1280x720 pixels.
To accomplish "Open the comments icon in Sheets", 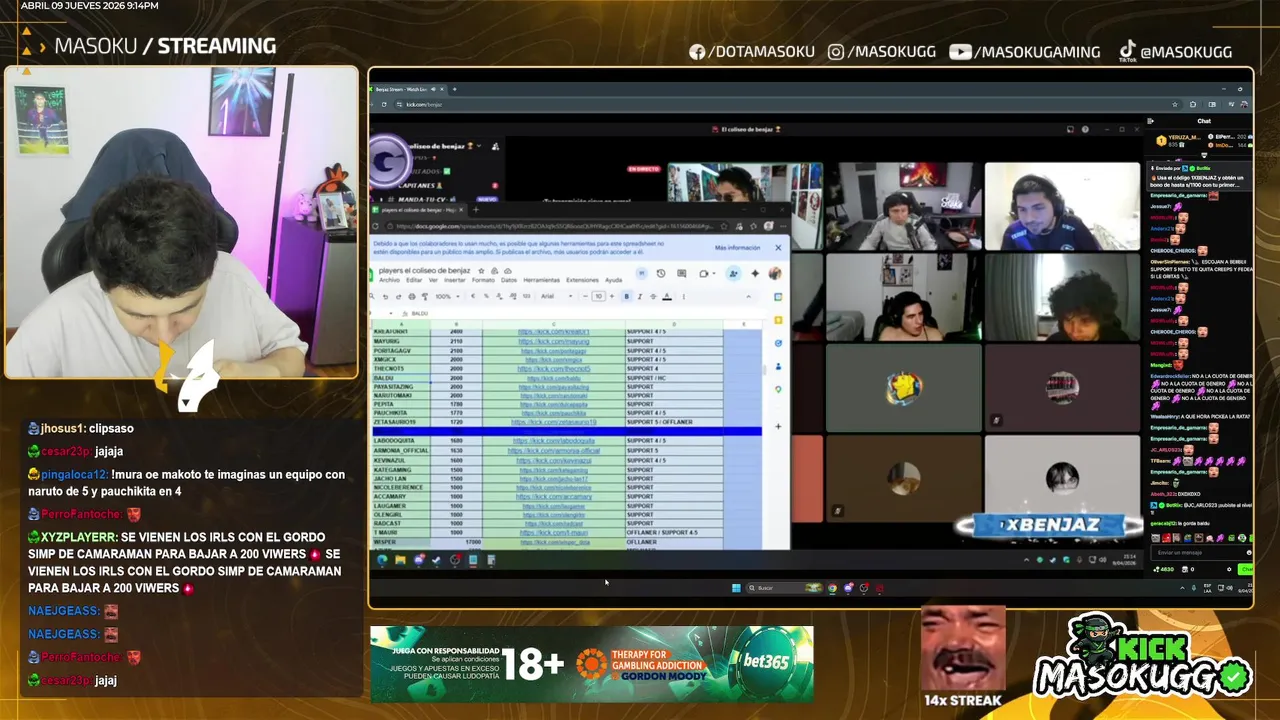I will pyautogui.click(x=681, y=273).
